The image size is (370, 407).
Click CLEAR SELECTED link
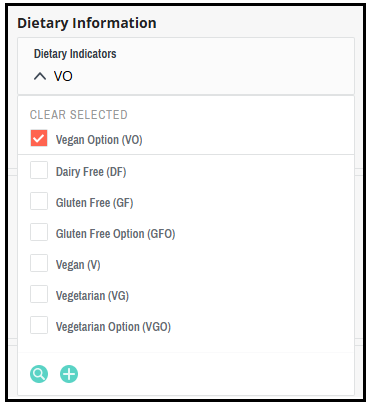[79, 115]
